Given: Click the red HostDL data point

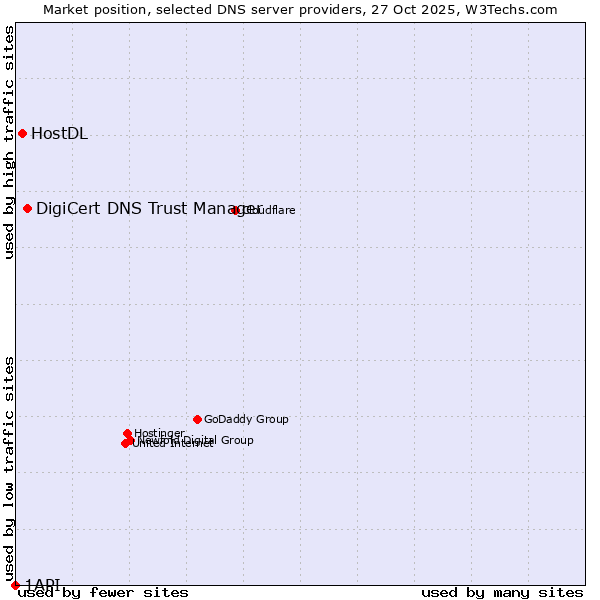Looking at the screenshot, I should 22,133.
